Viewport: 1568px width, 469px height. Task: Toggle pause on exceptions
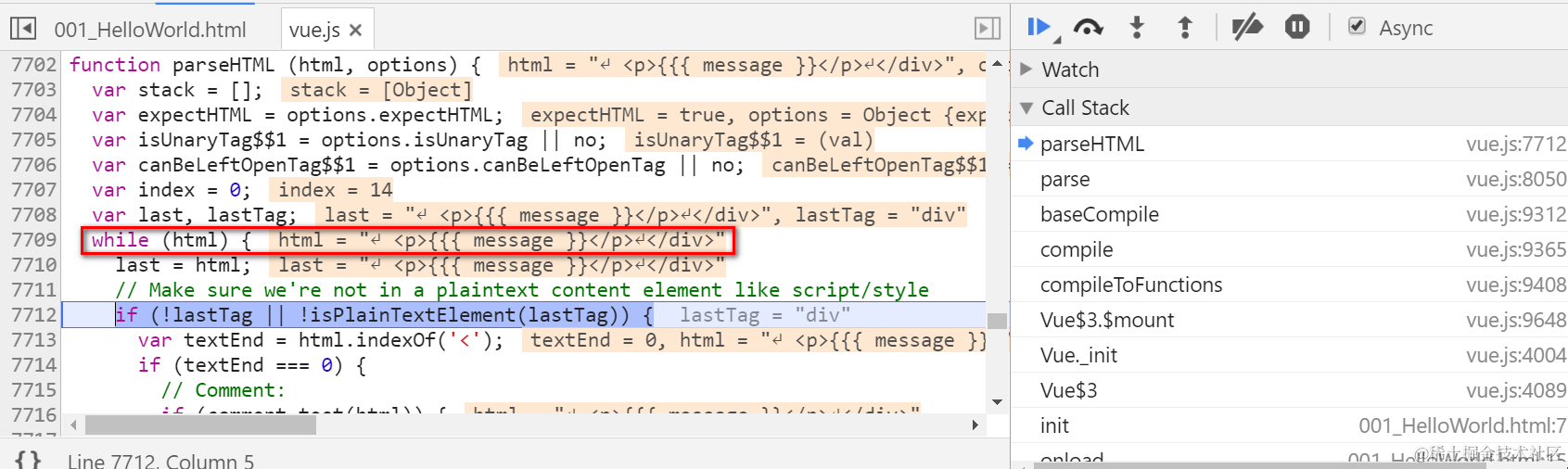(1297, 28)
